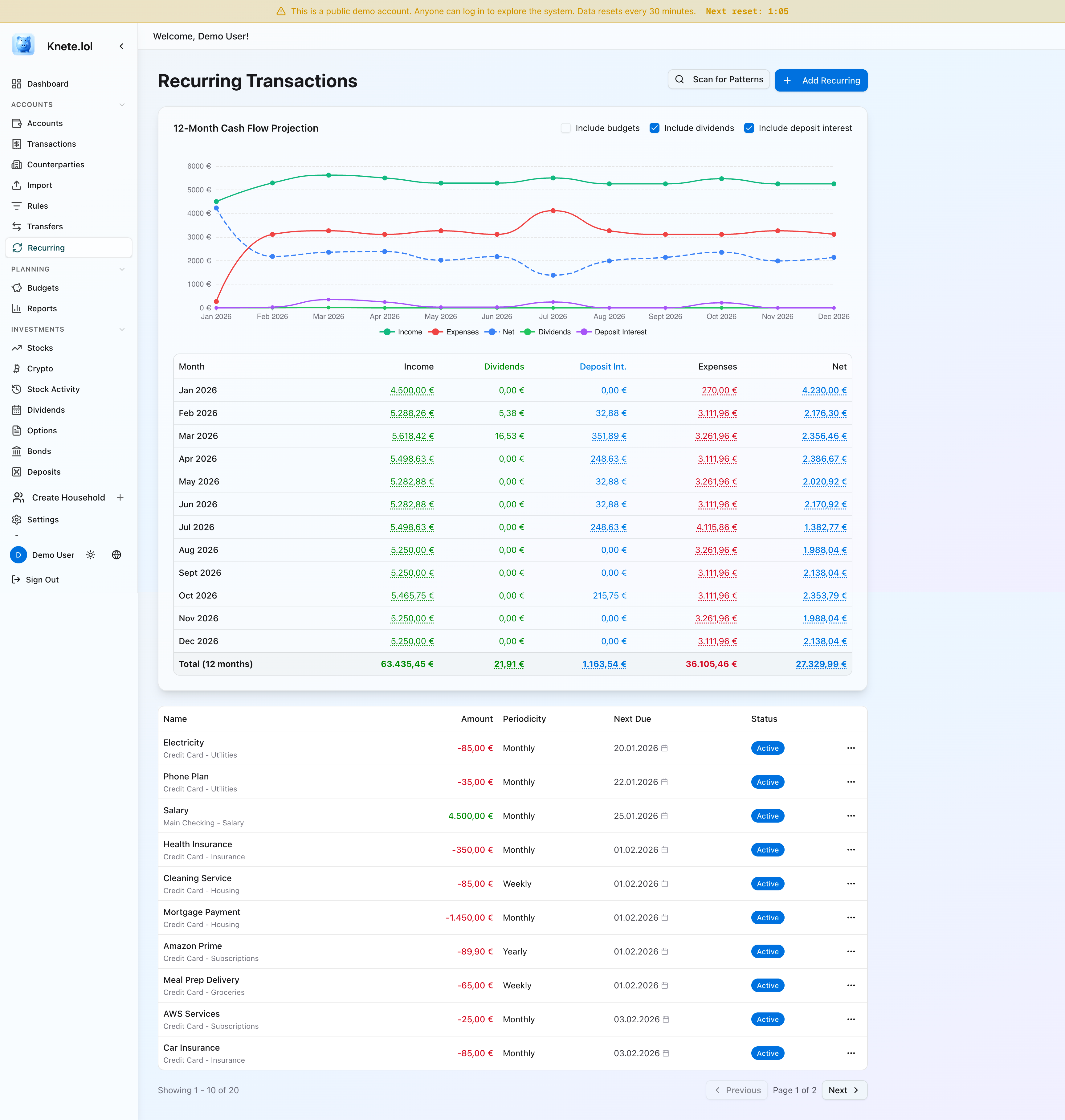Switch to light/dark theme via sun icon
The width and height of the screenshot is (1065, 1120).
pyautogui.click(x=91, y=555)
